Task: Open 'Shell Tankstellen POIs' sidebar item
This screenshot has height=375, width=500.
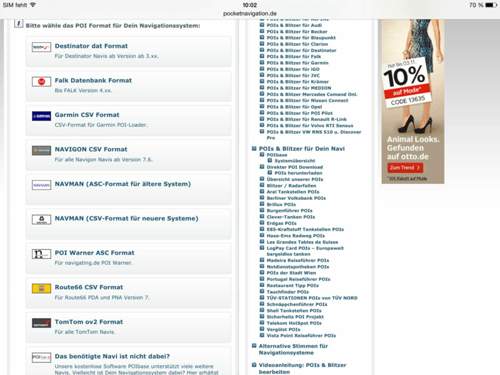Action: (x=294, y=310)
